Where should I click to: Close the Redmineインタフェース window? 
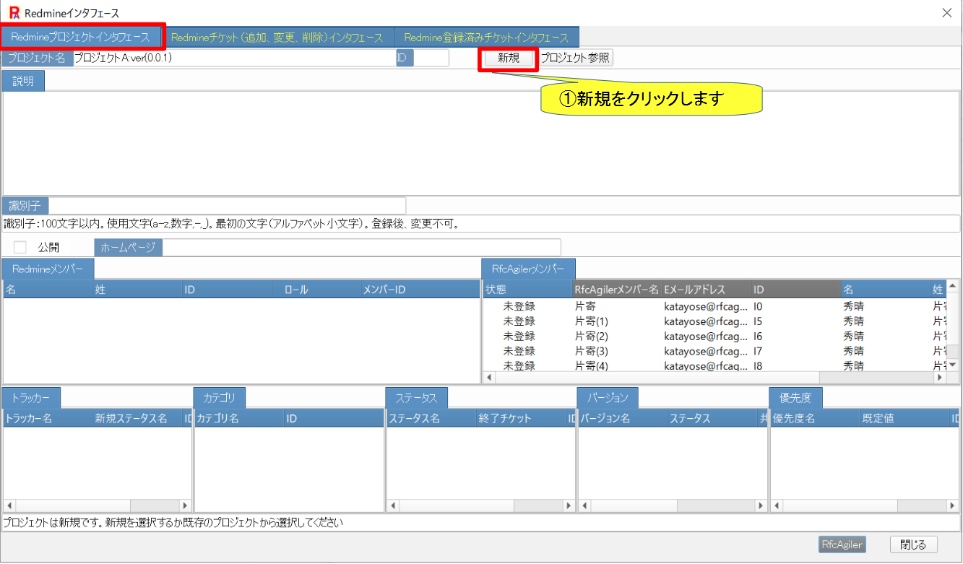click(x=946, y=12)
